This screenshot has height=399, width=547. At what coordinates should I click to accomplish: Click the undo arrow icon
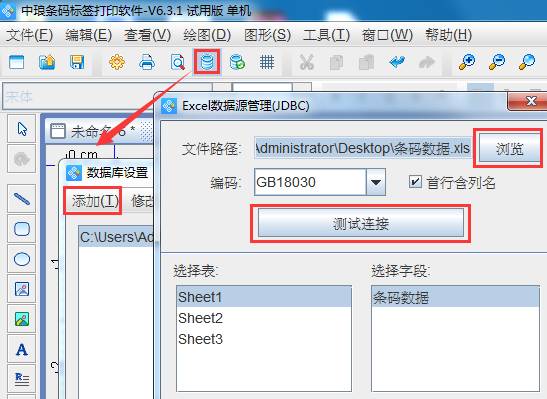click(x=397, y=62)
